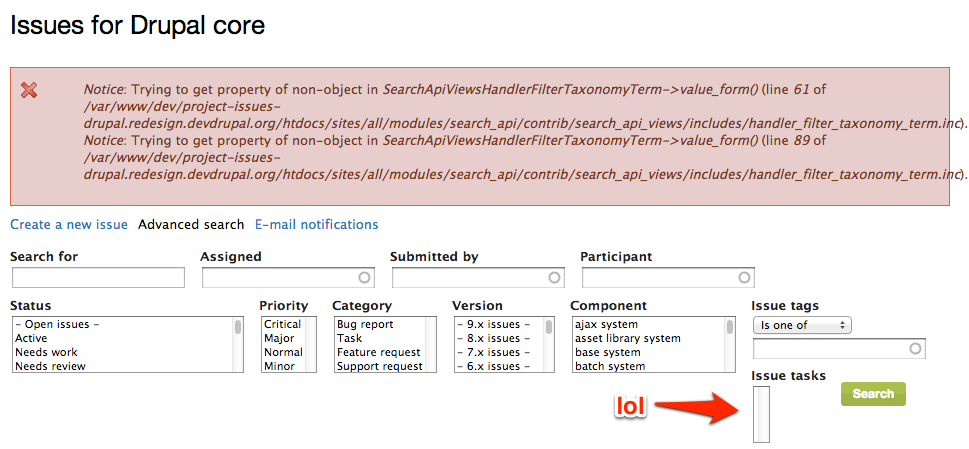Choose 'Bug report' in Category list
Screen dimensions: 969x449
pos(365,324)
